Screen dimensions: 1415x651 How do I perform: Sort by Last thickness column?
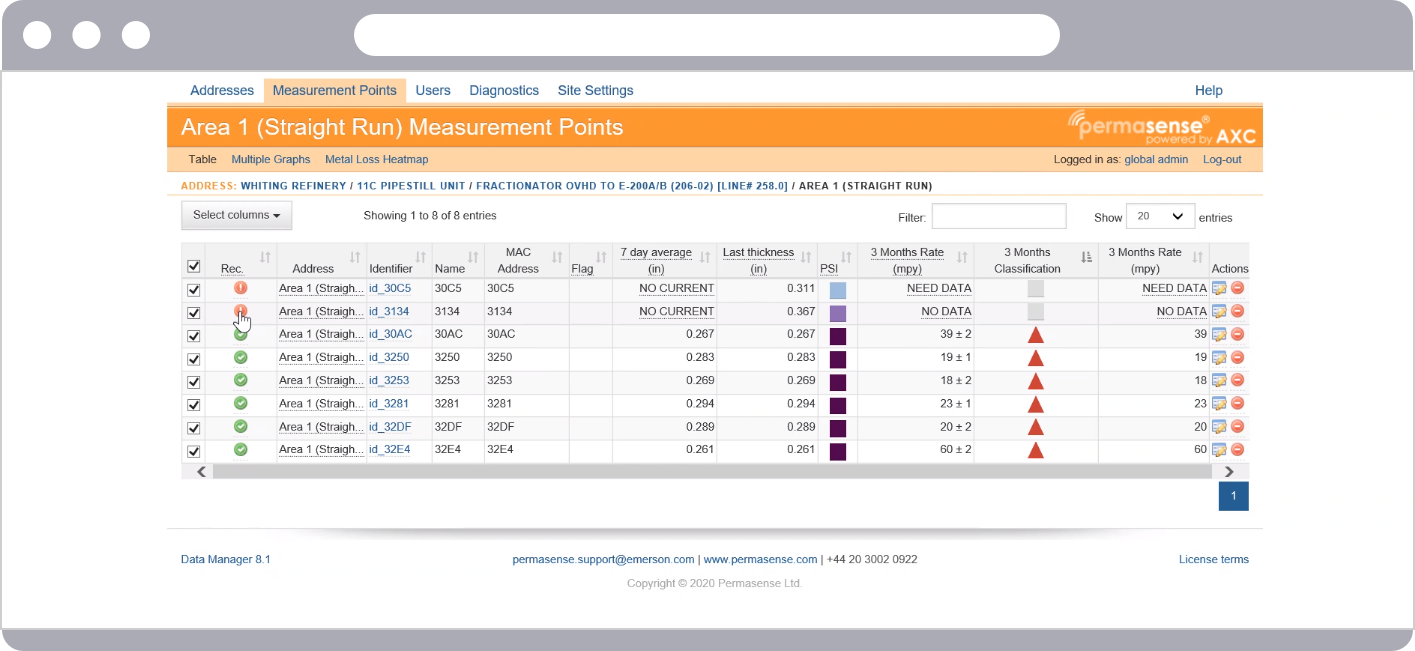point(767,260)
